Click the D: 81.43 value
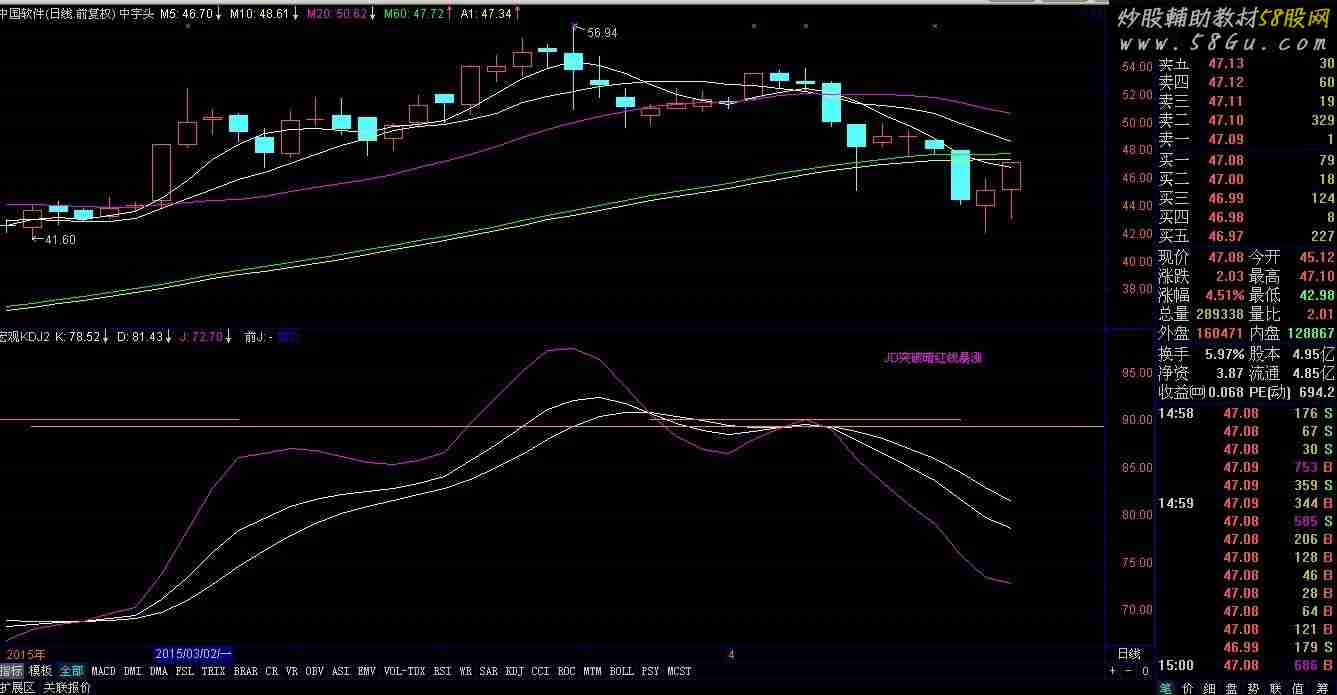The width and height of the screenshot is (1337, 695). (x=140, y=337)
